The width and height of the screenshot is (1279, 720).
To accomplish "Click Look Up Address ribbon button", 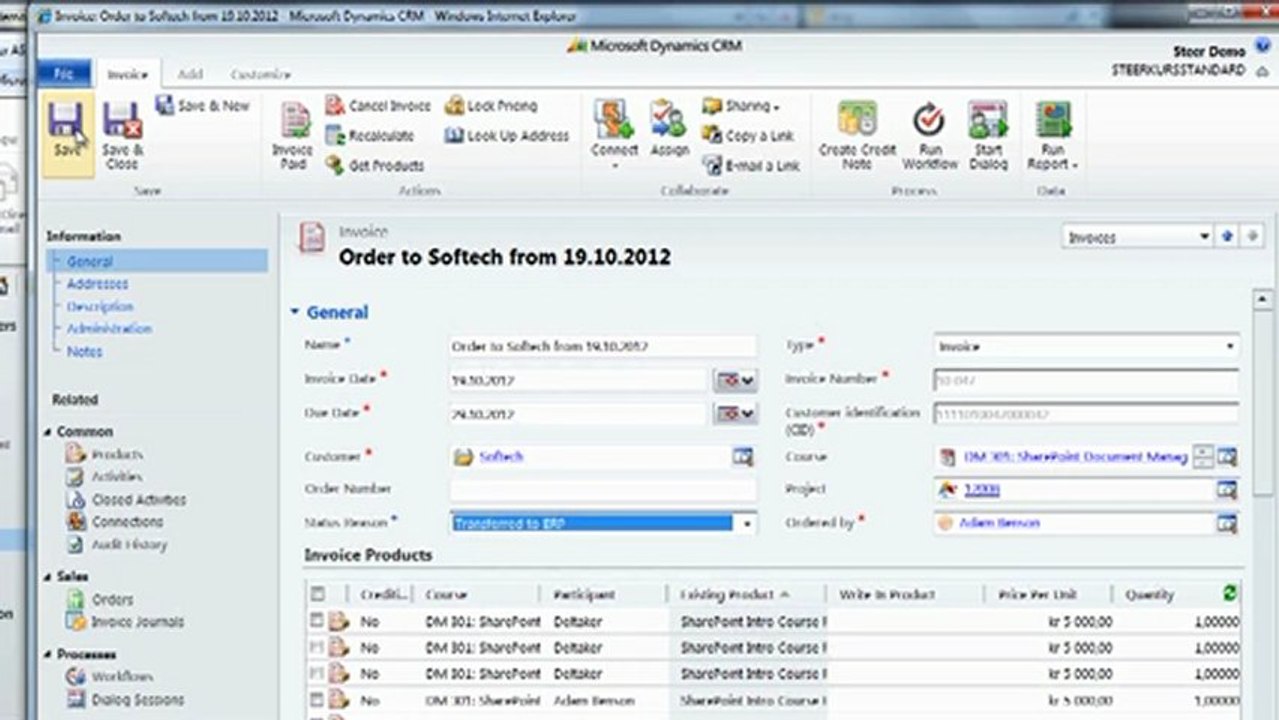I will tap(507, 136).
